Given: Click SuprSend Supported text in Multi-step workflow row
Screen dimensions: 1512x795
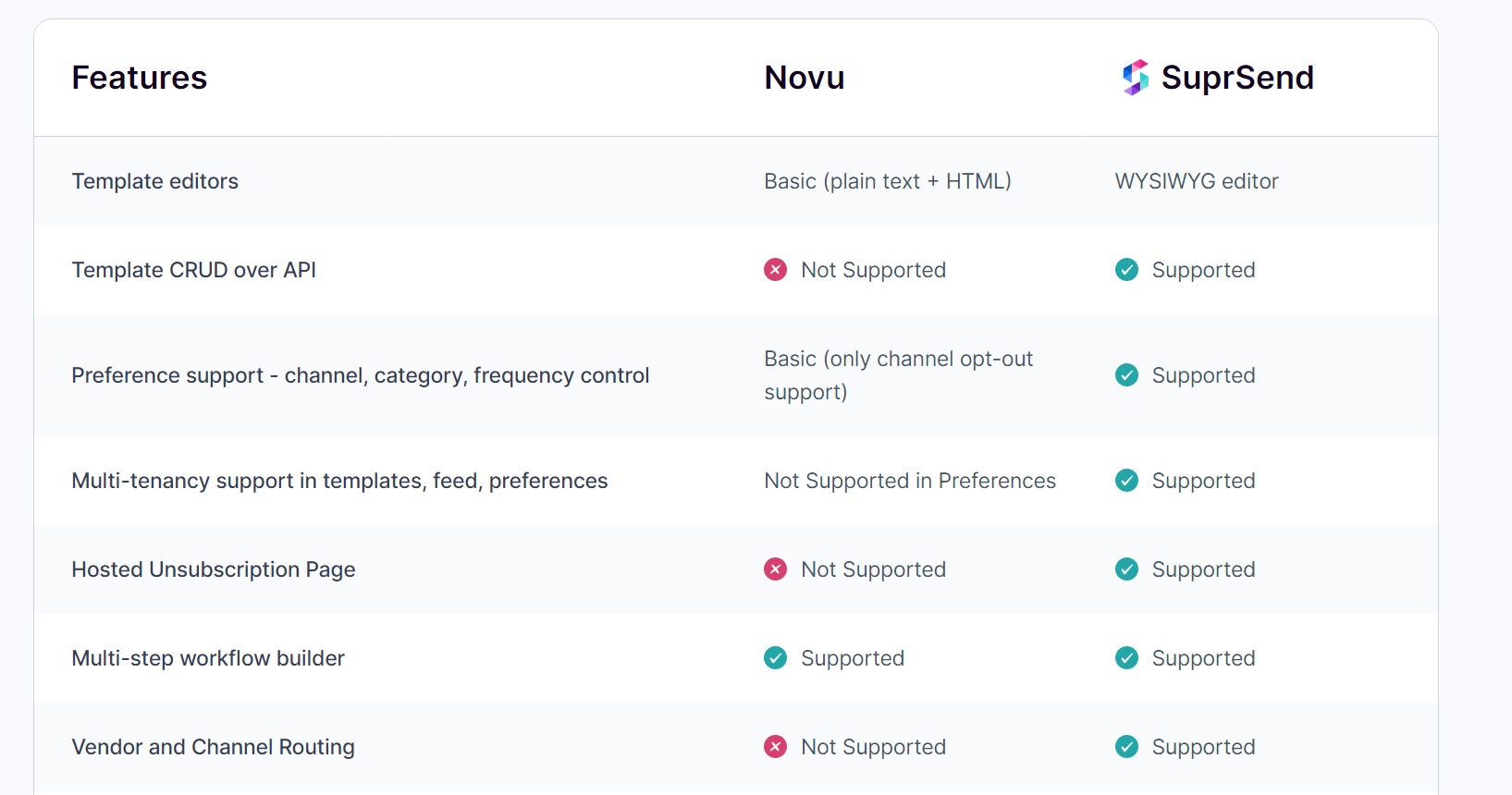Looking at the screenshot, I should coord(1204,658).
